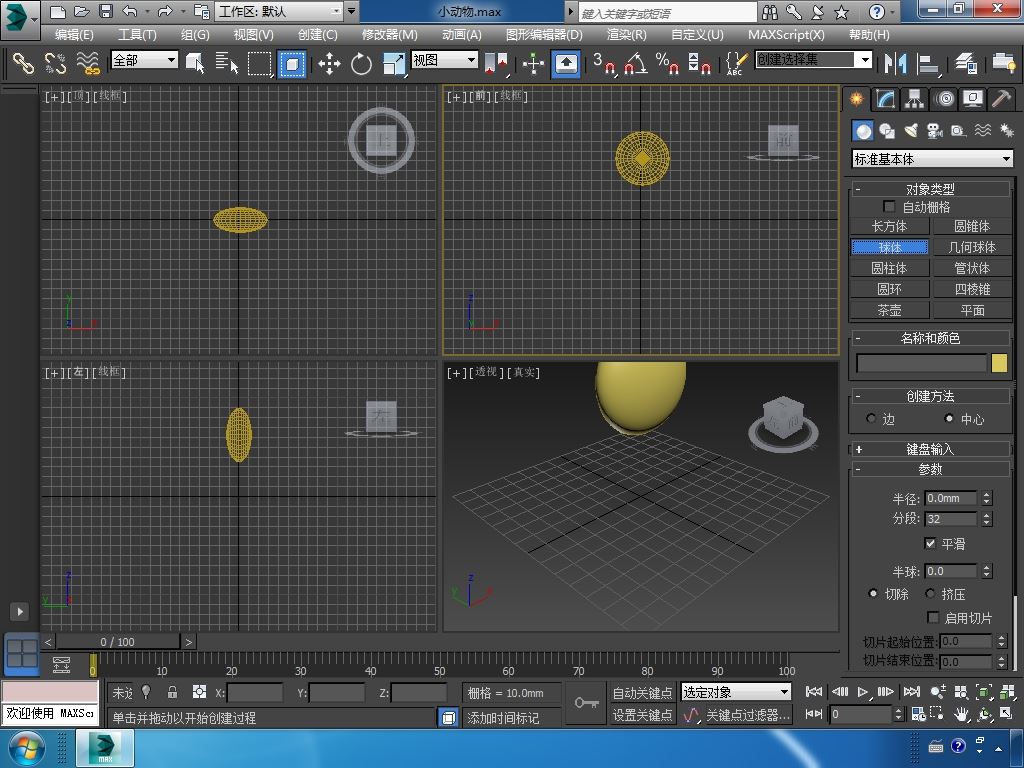Select the Lights category icon
The image size is (1024, 768).
click(x=911, y=131)
